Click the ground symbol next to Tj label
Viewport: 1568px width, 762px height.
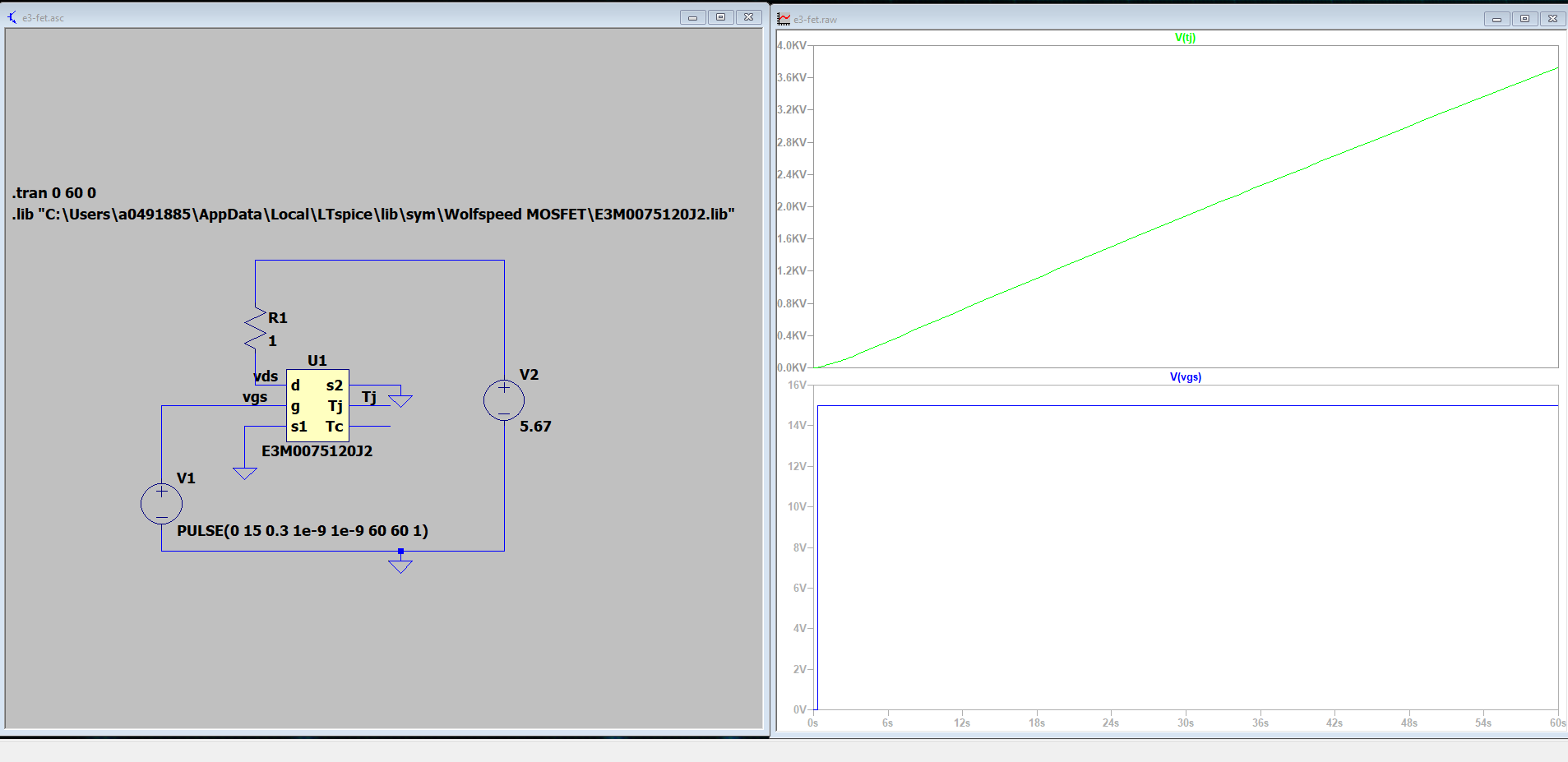click(x=400, y=400)
